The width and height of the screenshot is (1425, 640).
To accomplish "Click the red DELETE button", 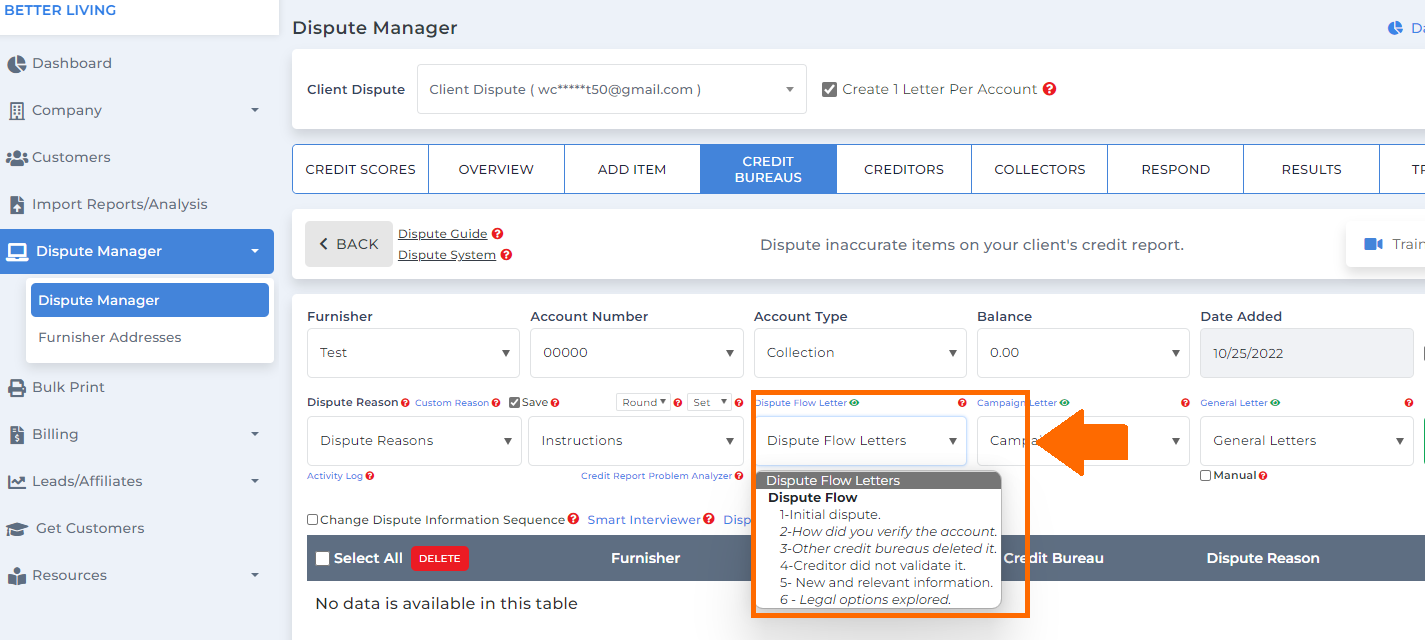I will point(439,558).
